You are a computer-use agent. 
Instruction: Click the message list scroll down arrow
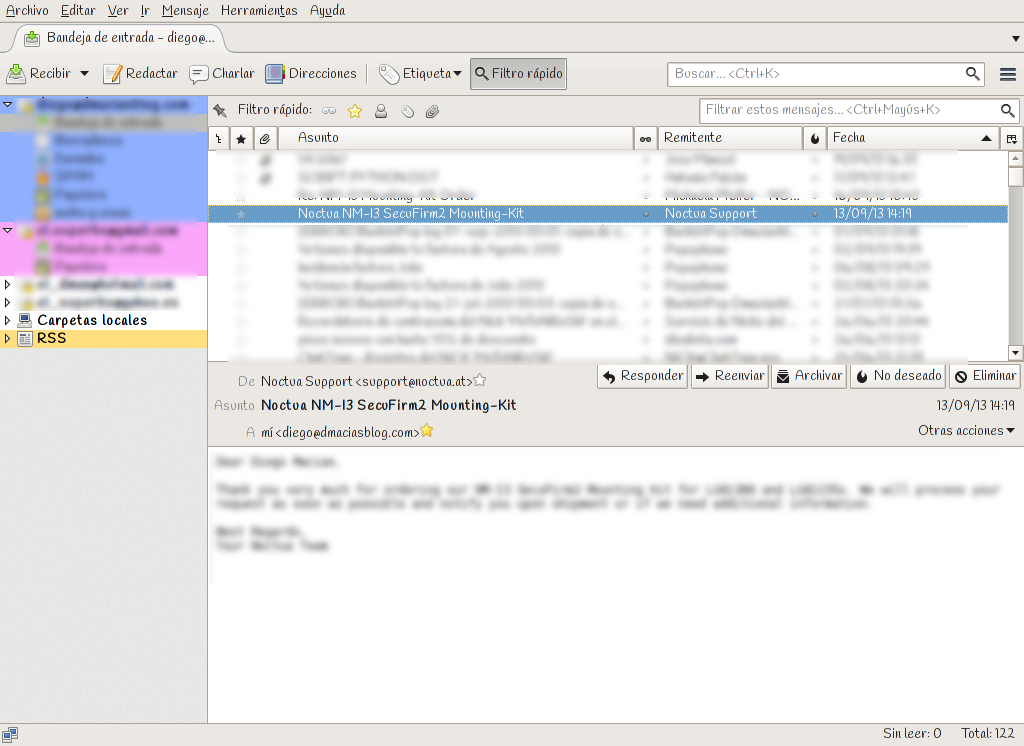(1016, 353)
